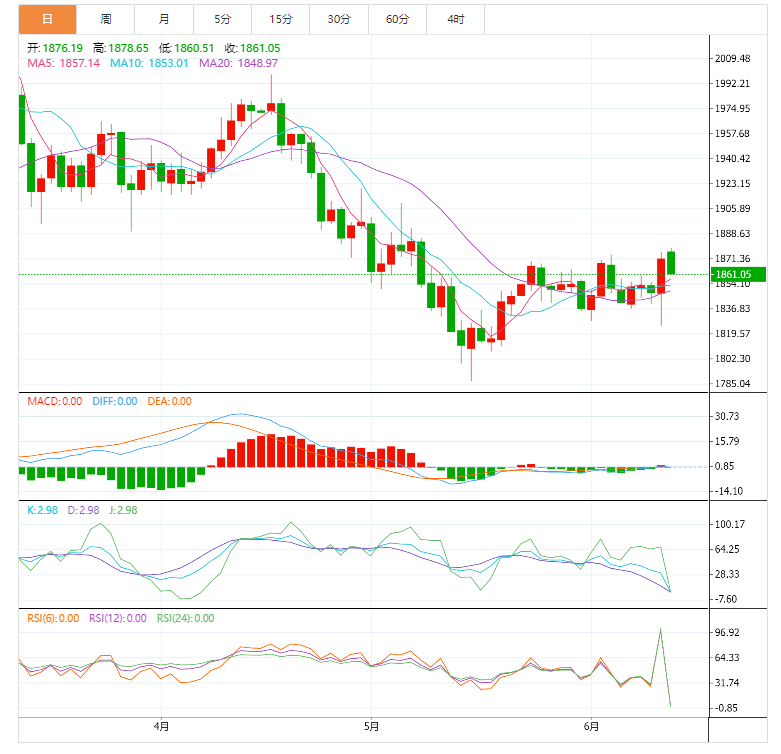Open the 60分 timeframe tab
The height and width of the screenshot is (754, 781).
(x=397, y=19)
